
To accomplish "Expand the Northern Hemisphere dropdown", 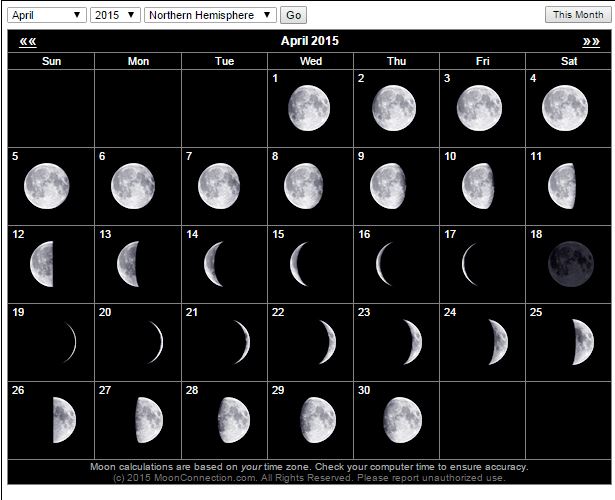I will click(x=210, y=15).
